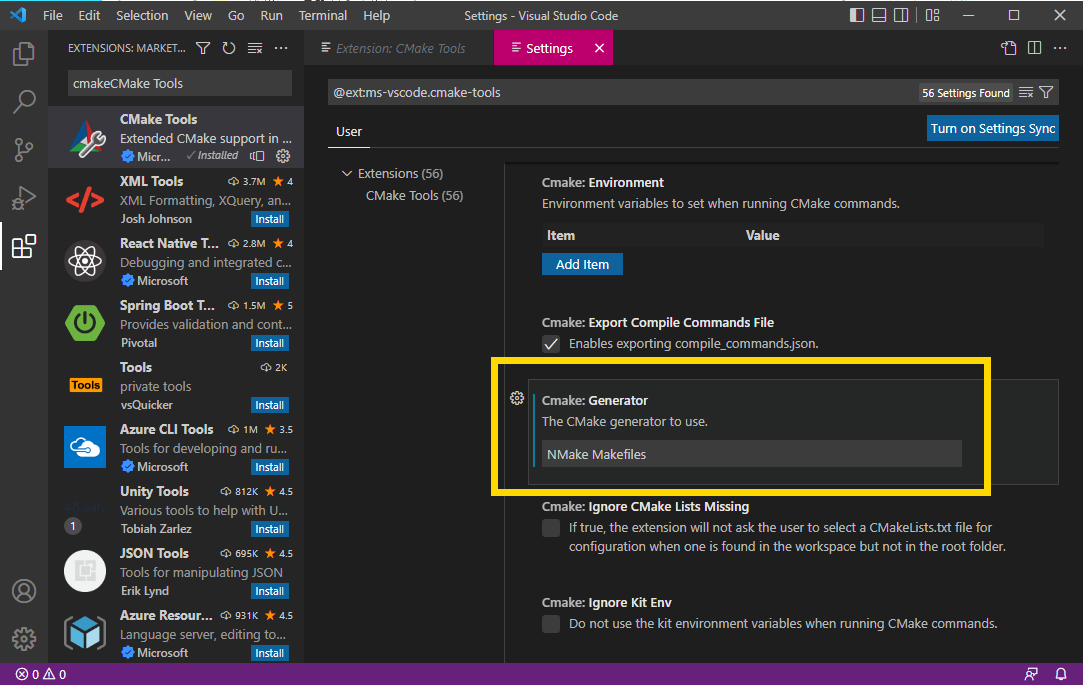Click Add Item under Cmake Environment
Viewport: 1083px width, 685px height.
582,264
